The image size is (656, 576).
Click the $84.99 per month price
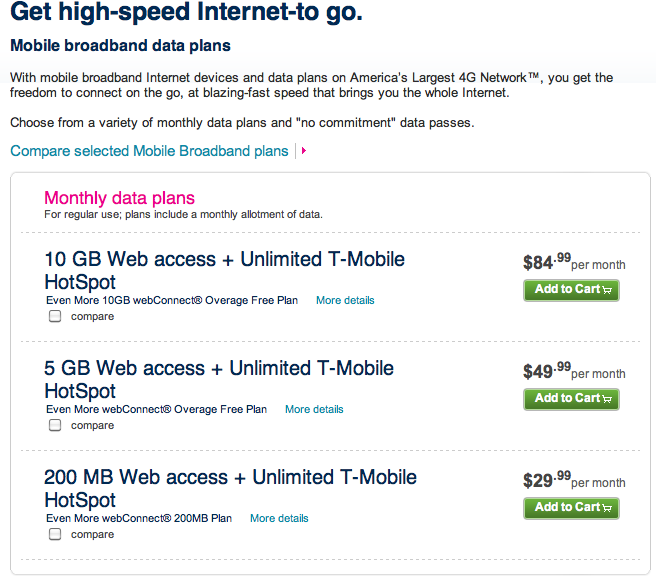point(573,263)
